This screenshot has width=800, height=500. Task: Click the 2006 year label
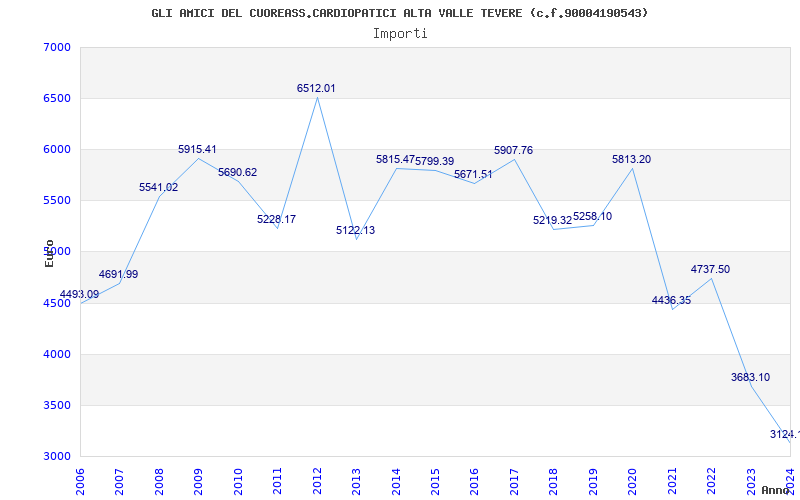coord(80,480)
